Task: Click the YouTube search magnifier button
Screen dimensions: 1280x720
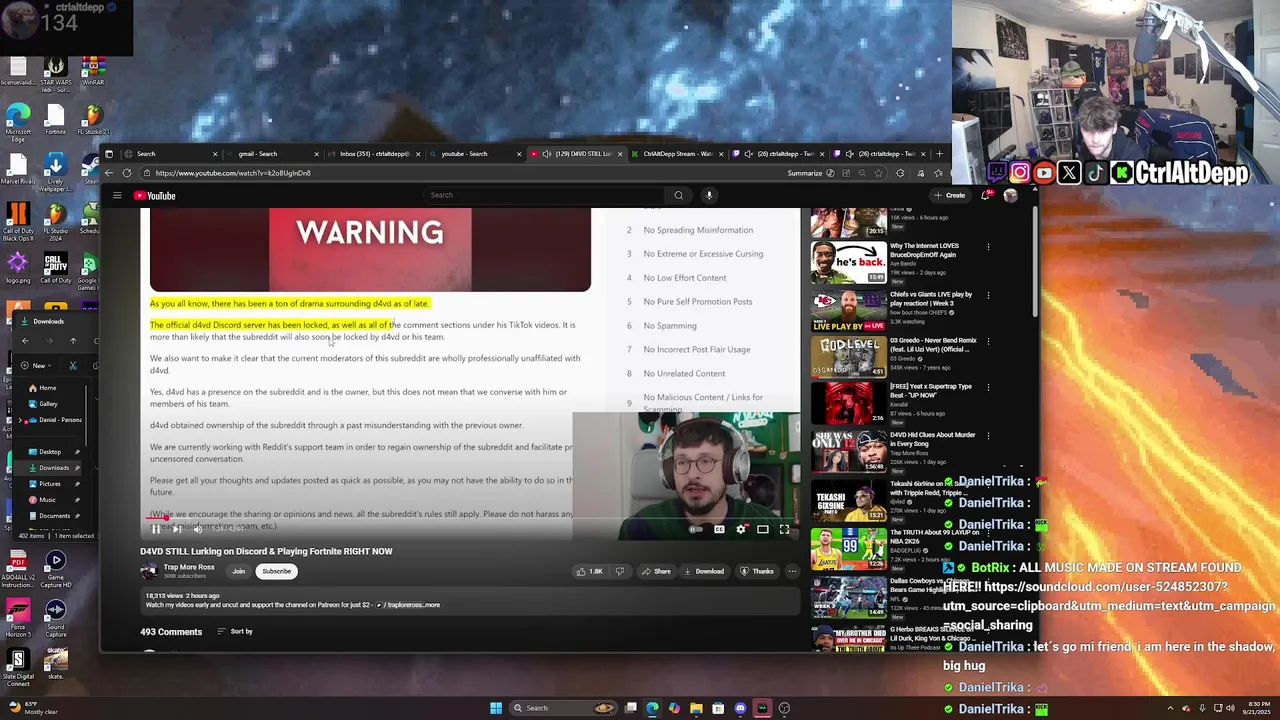Action: (679, 195)
